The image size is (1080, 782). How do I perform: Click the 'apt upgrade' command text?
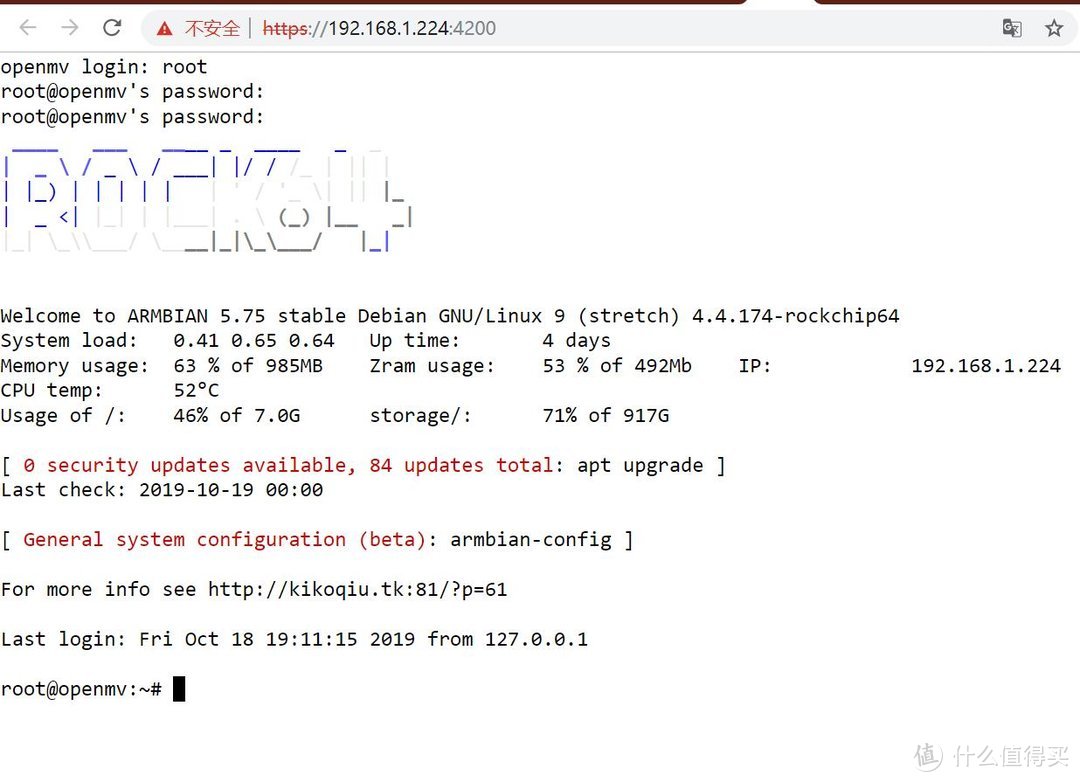click(640, 466)
